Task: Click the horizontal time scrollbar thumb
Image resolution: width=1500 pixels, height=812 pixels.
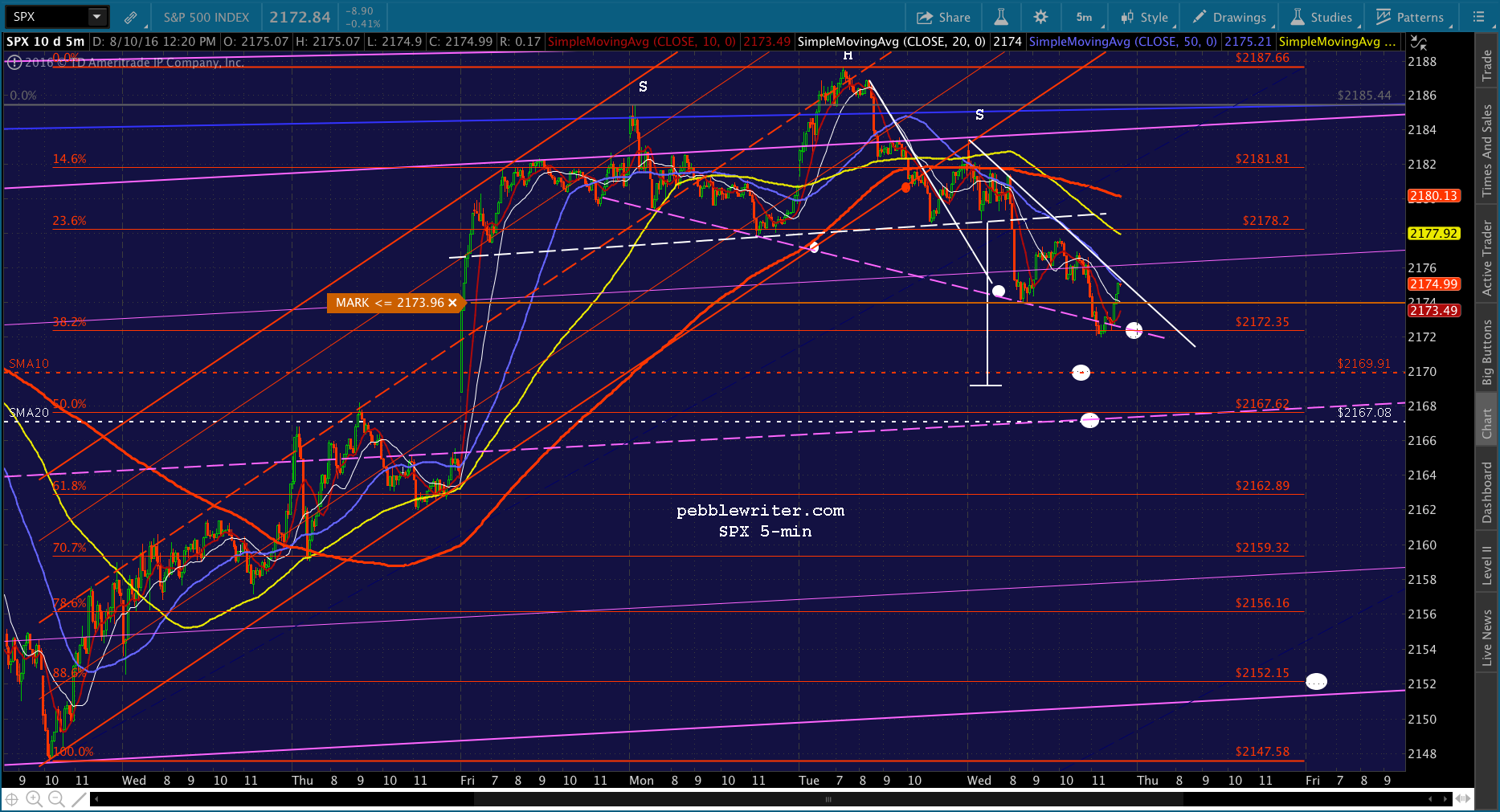Action: click(x=828, y=799)
